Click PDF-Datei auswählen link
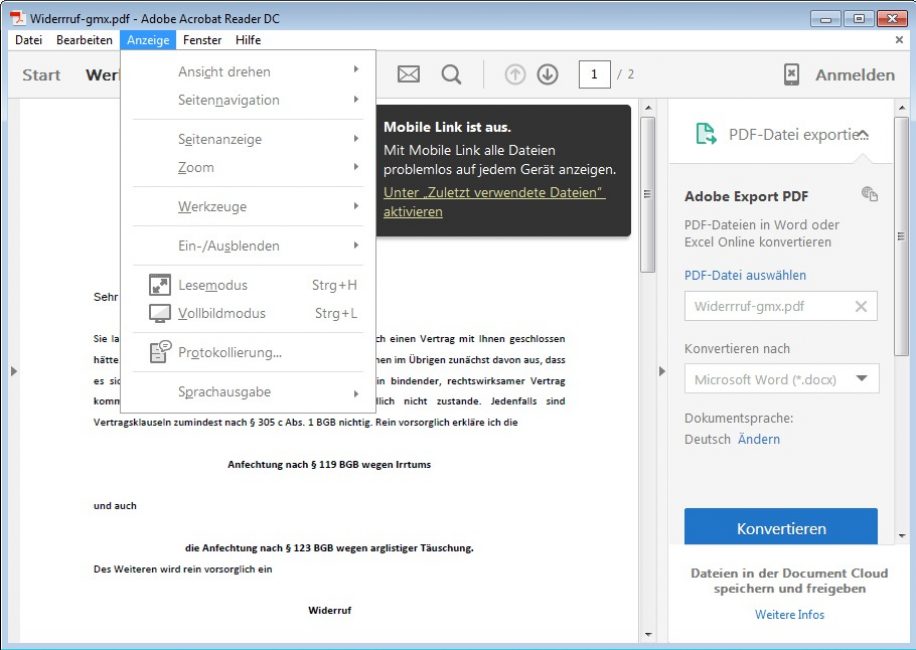This screenshot has height=650, width=916. (745, 275)
